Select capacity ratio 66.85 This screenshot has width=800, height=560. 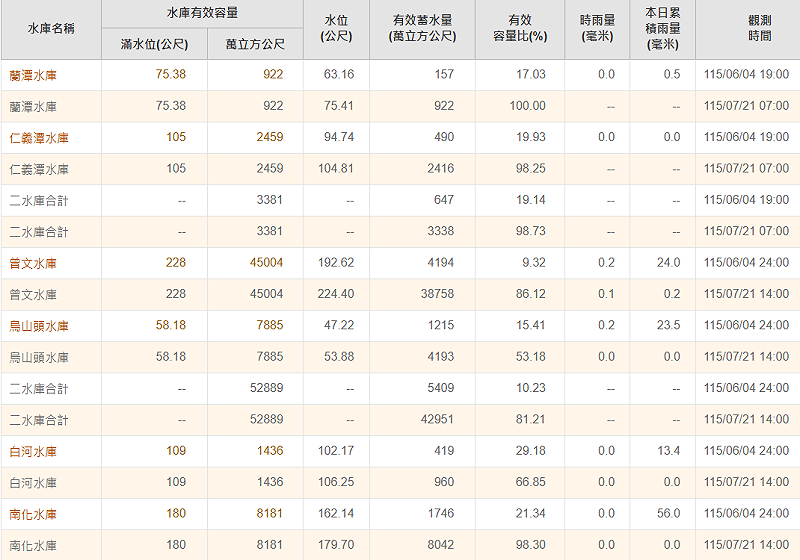531,482
